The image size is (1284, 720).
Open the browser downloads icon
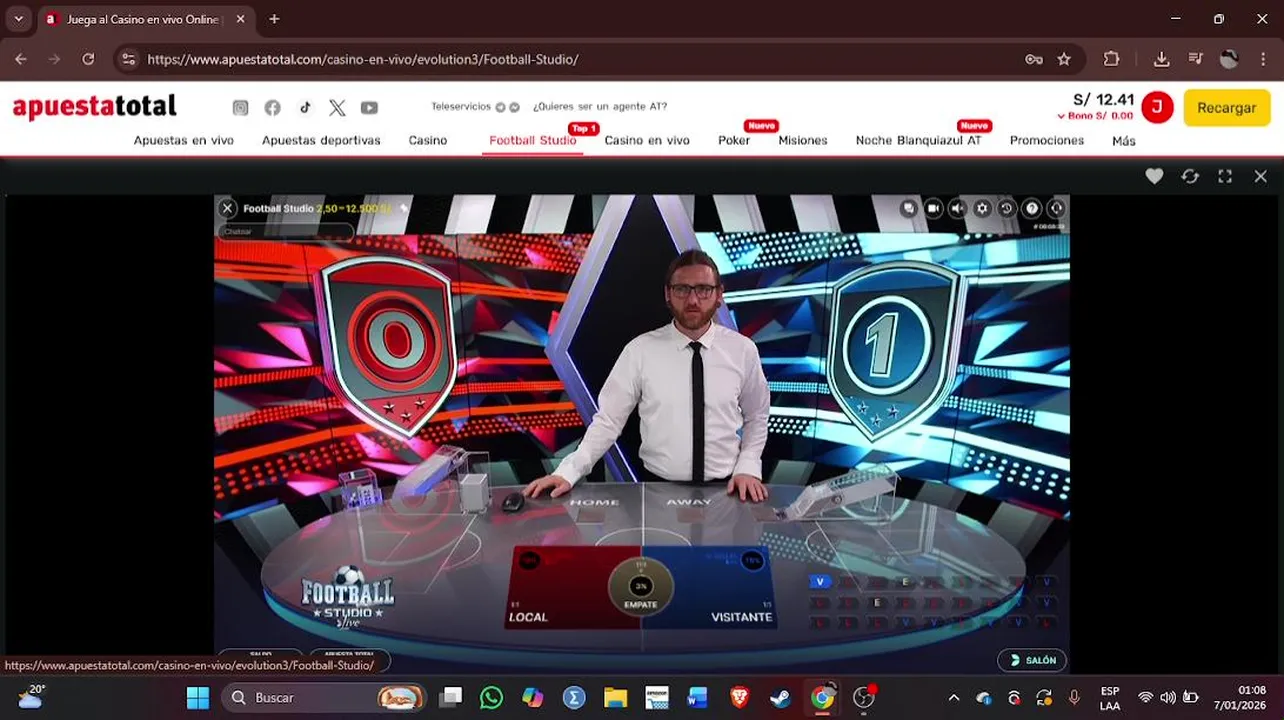(x=1161, y=59)
